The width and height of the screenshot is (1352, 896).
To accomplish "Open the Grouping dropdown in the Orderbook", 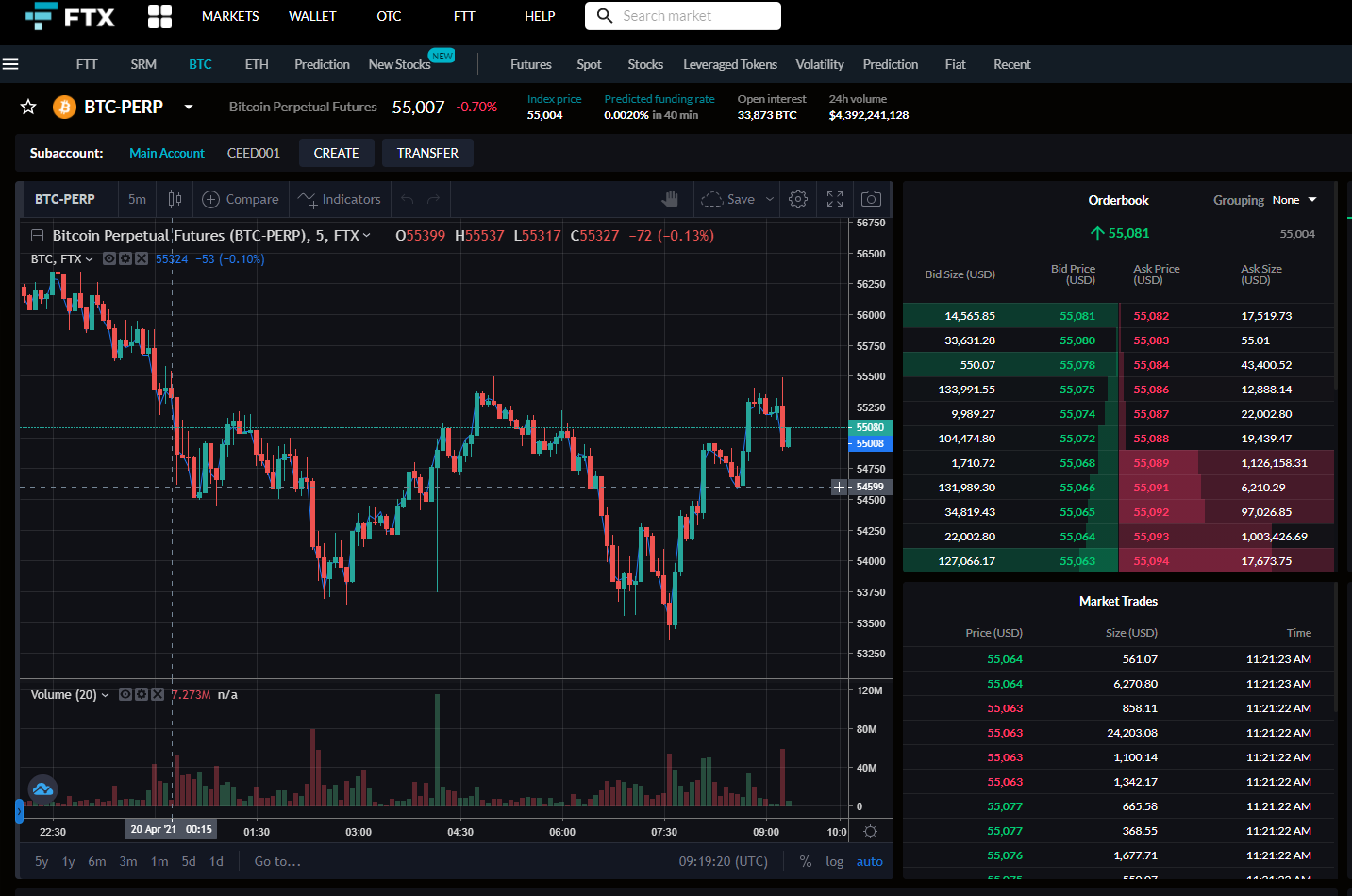I will click(x=1295, y=200).
